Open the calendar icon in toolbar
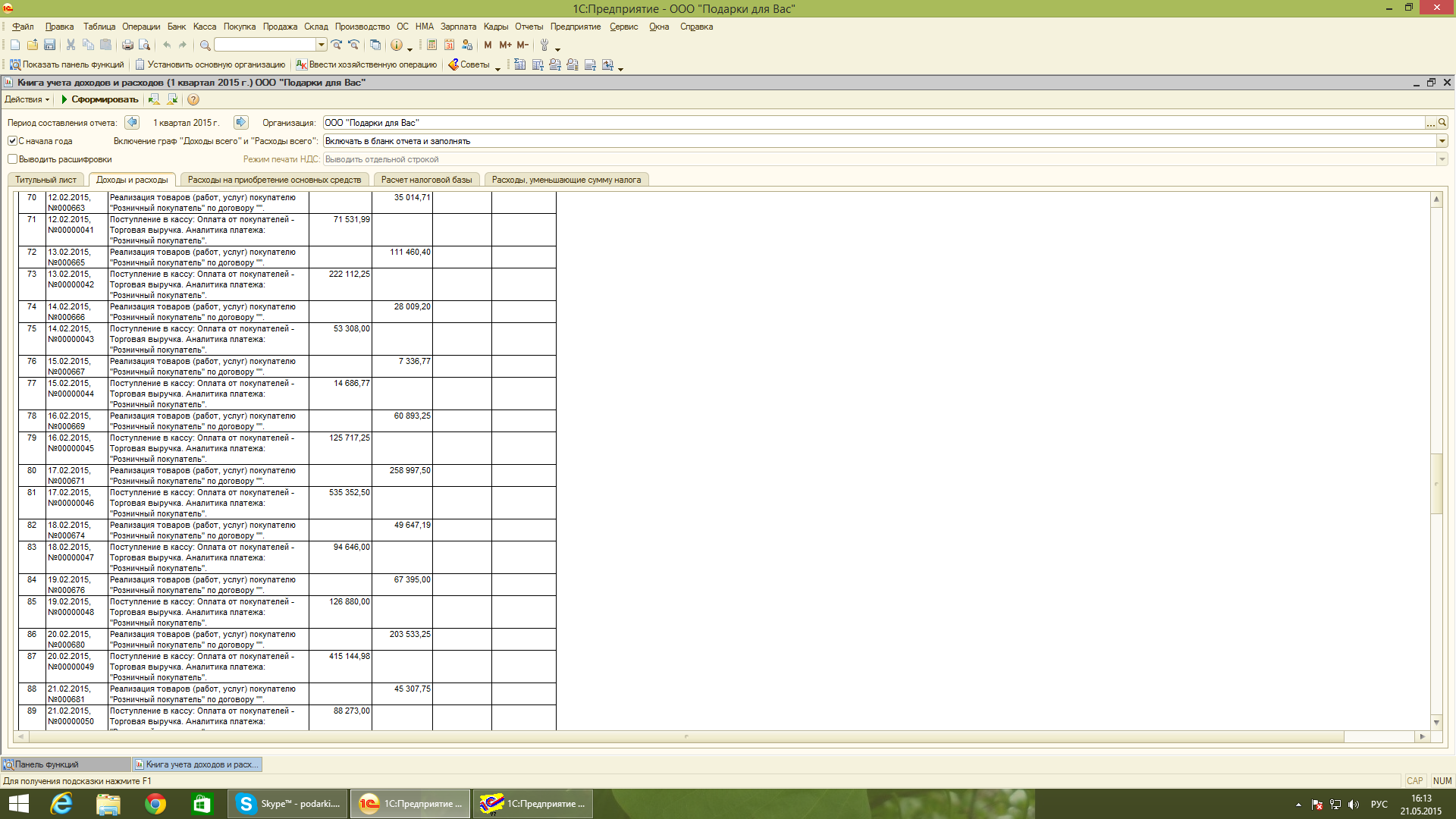This screenshot has width=1456, height=819. [450, 45]
